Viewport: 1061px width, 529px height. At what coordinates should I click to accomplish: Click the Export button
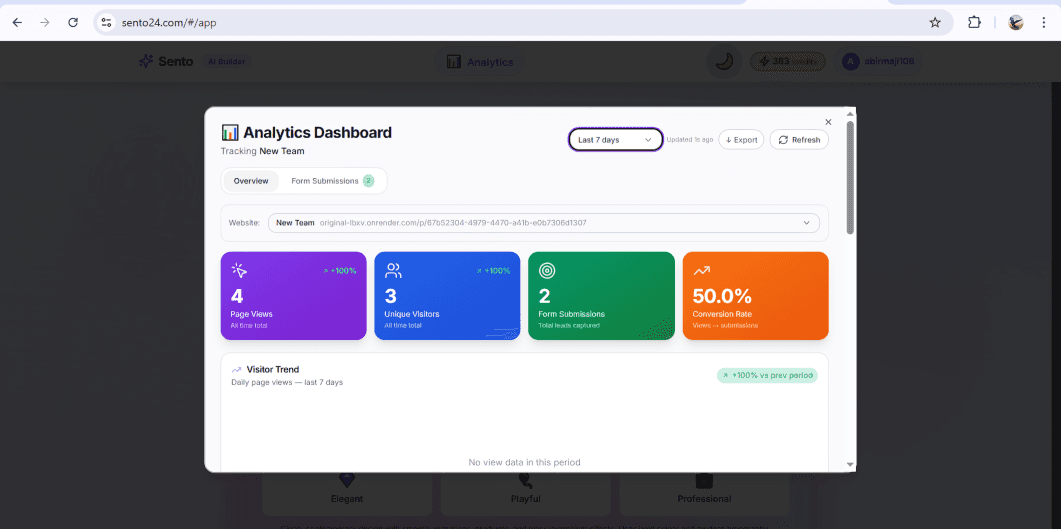click(x=741, y=140)
